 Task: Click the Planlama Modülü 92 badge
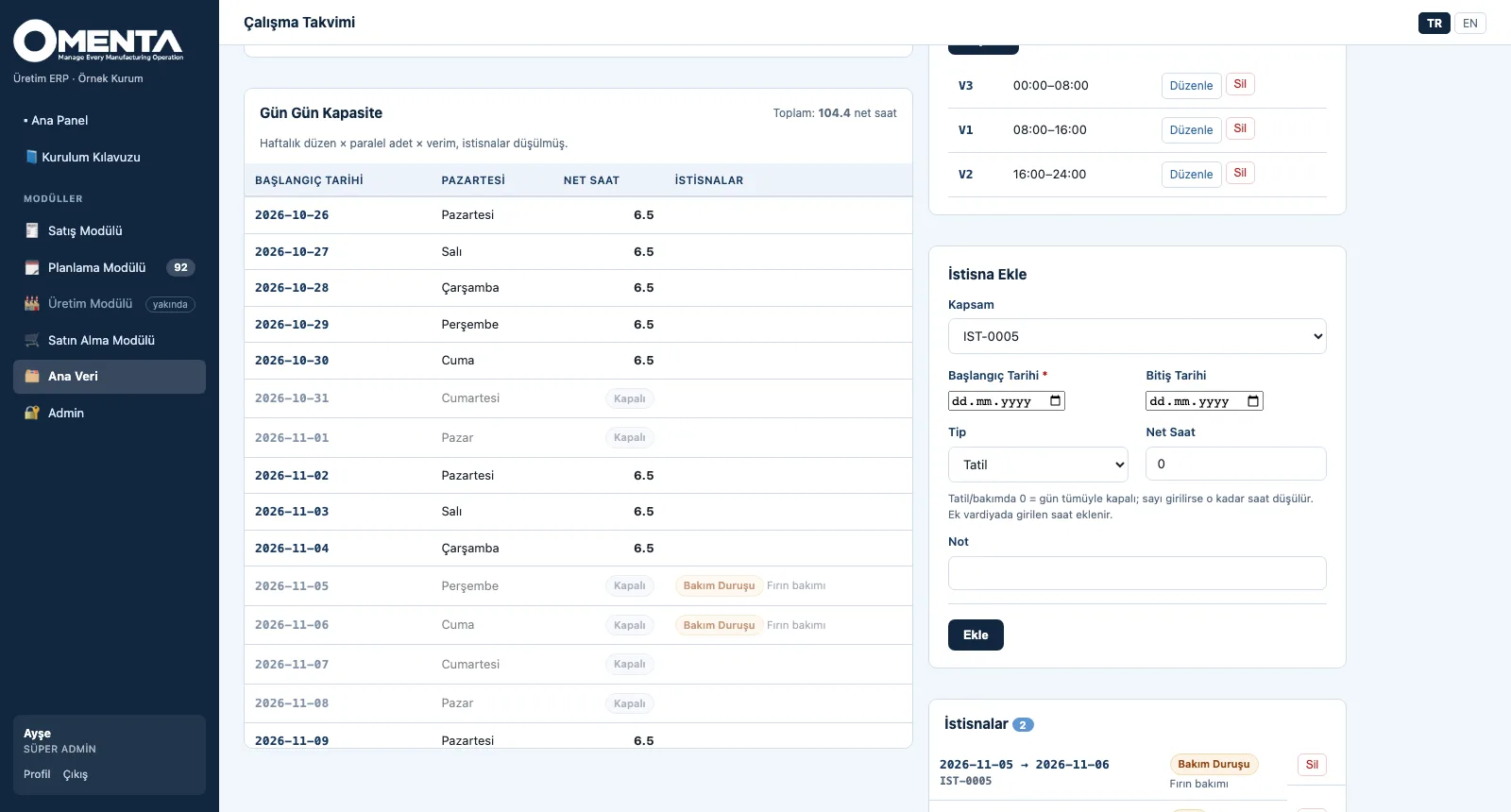[180, 267]
